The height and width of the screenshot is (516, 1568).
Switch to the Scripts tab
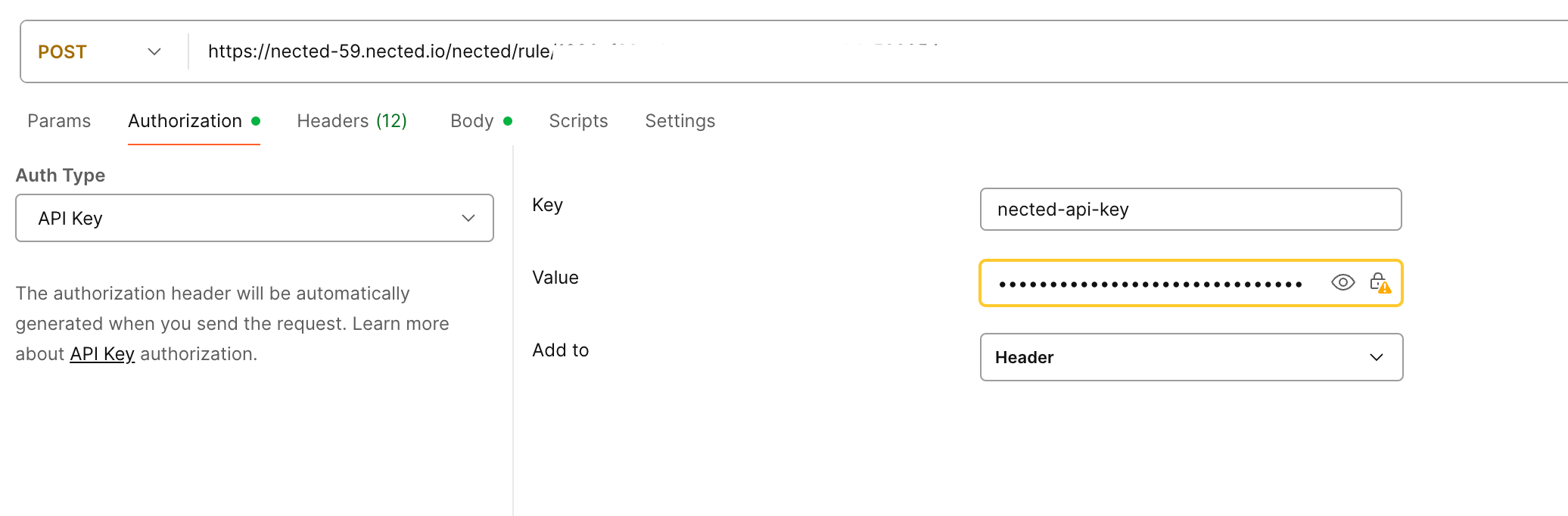pos(578,121)
